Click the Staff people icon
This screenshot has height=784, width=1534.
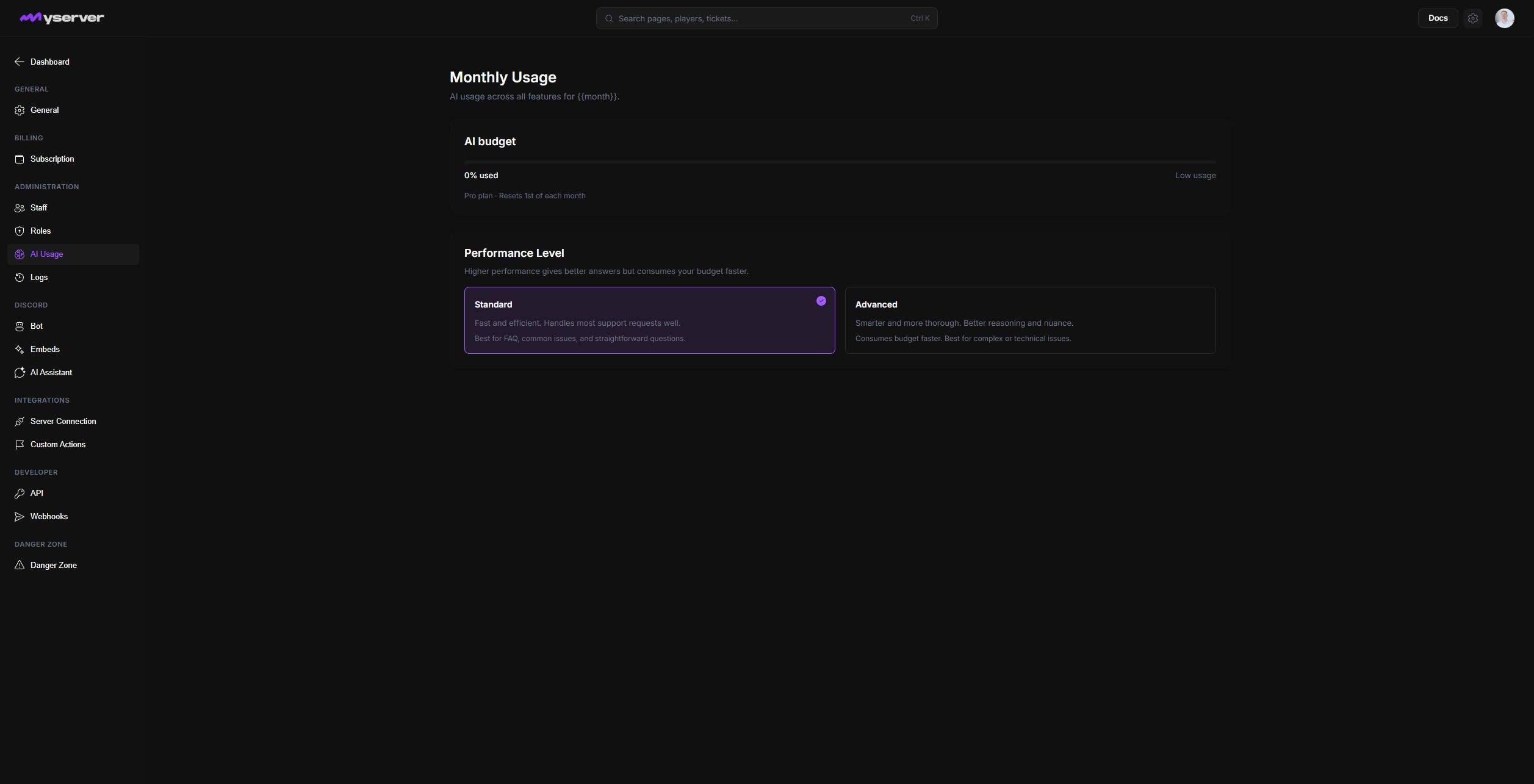(x=20, y=208)
